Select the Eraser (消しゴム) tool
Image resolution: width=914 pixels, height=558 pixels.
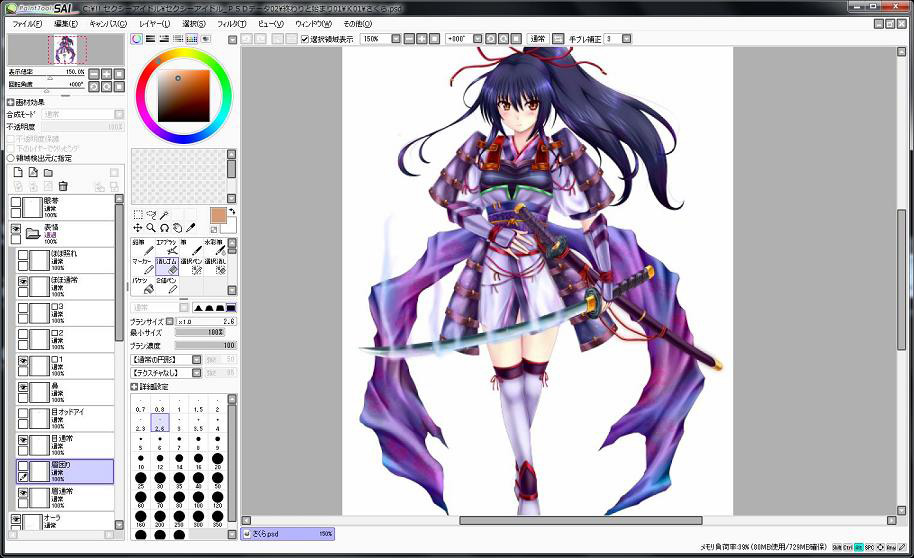[167, 266]
